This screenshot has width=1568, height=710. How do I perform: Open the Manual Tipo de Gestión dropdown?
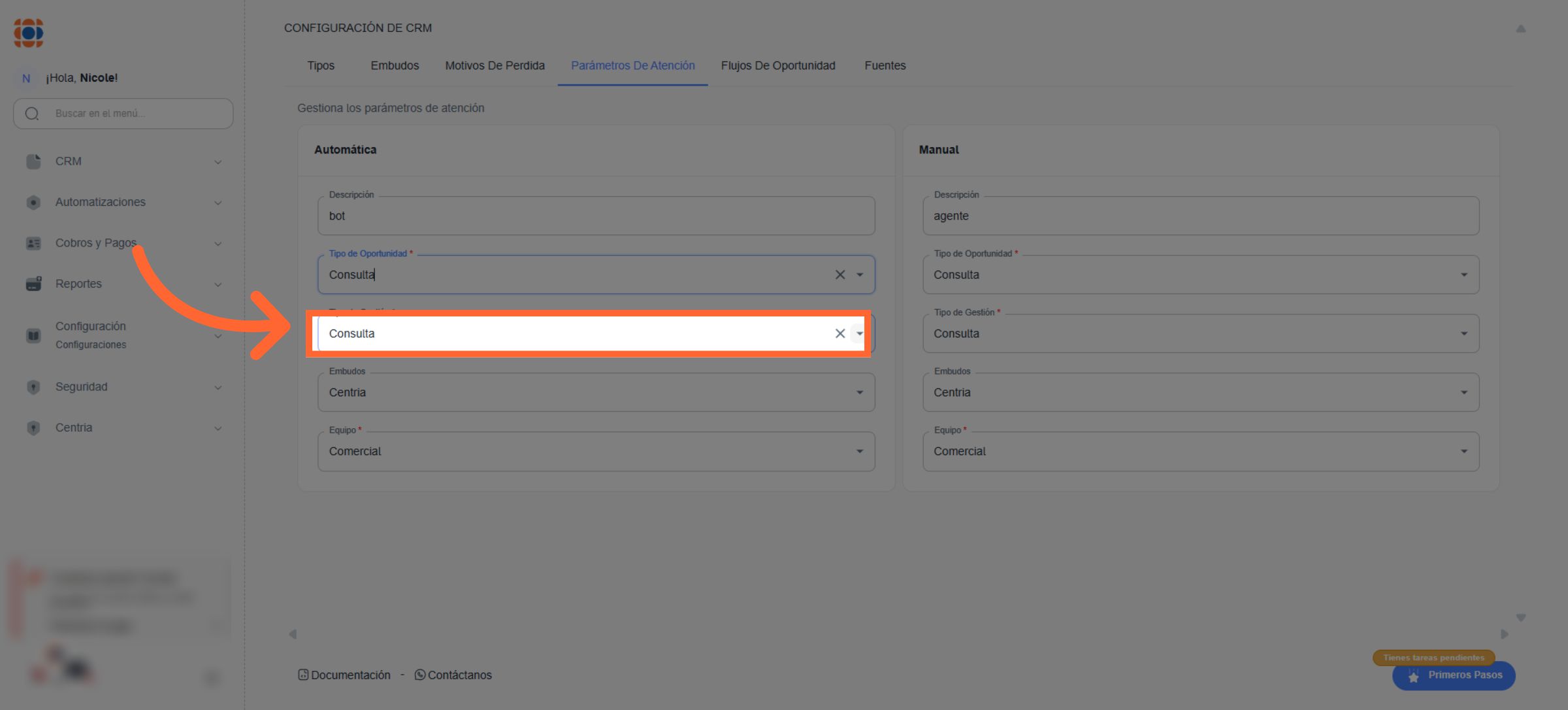1463,333
